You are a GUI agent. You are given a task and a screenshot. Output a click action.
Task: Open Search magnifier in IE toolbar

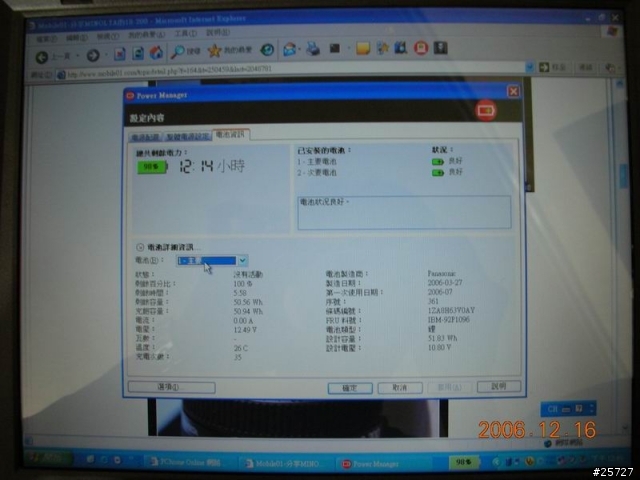pyautogui.click(x=178, y=51)
